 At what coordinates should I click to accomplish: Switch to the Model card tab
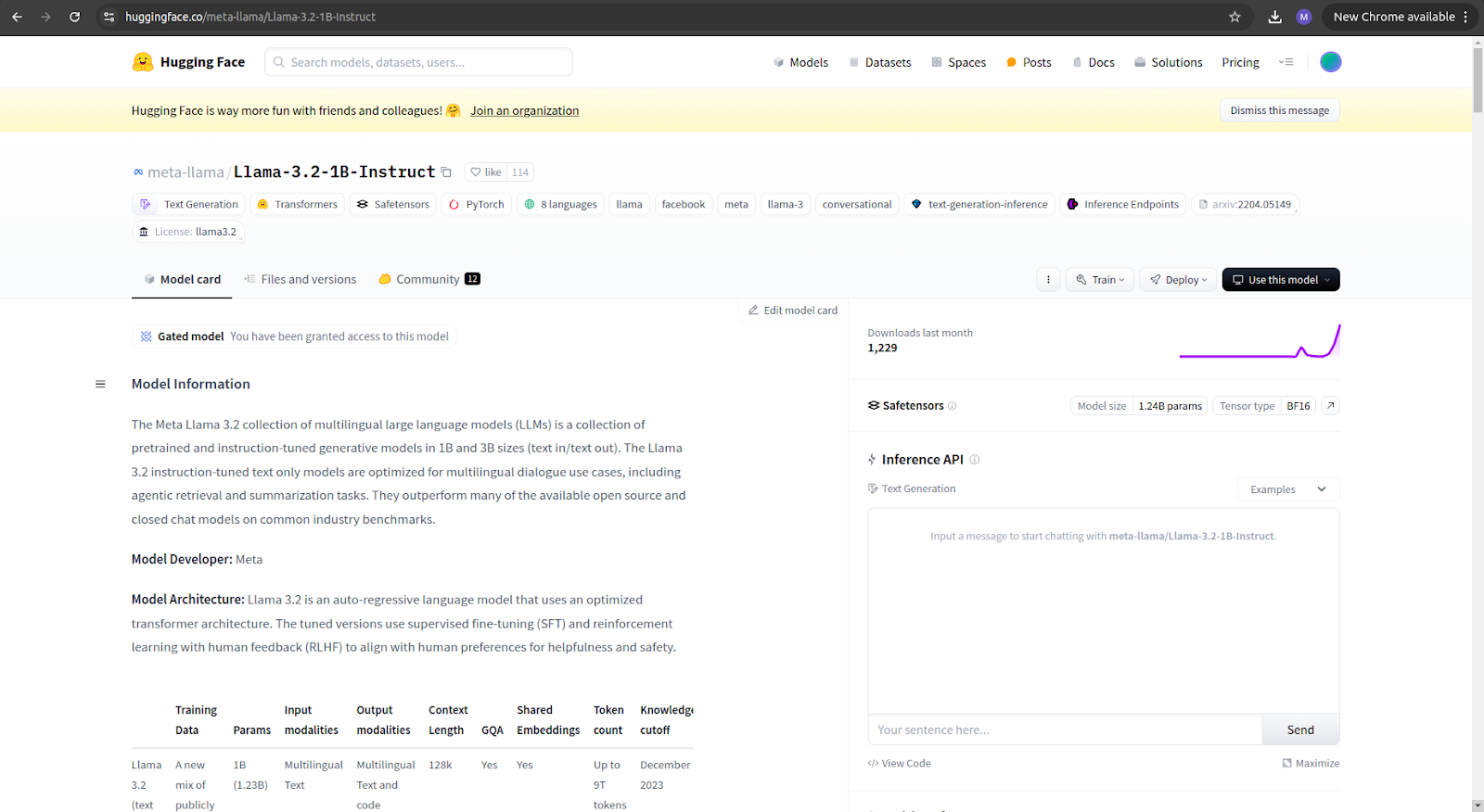[182, 279]
